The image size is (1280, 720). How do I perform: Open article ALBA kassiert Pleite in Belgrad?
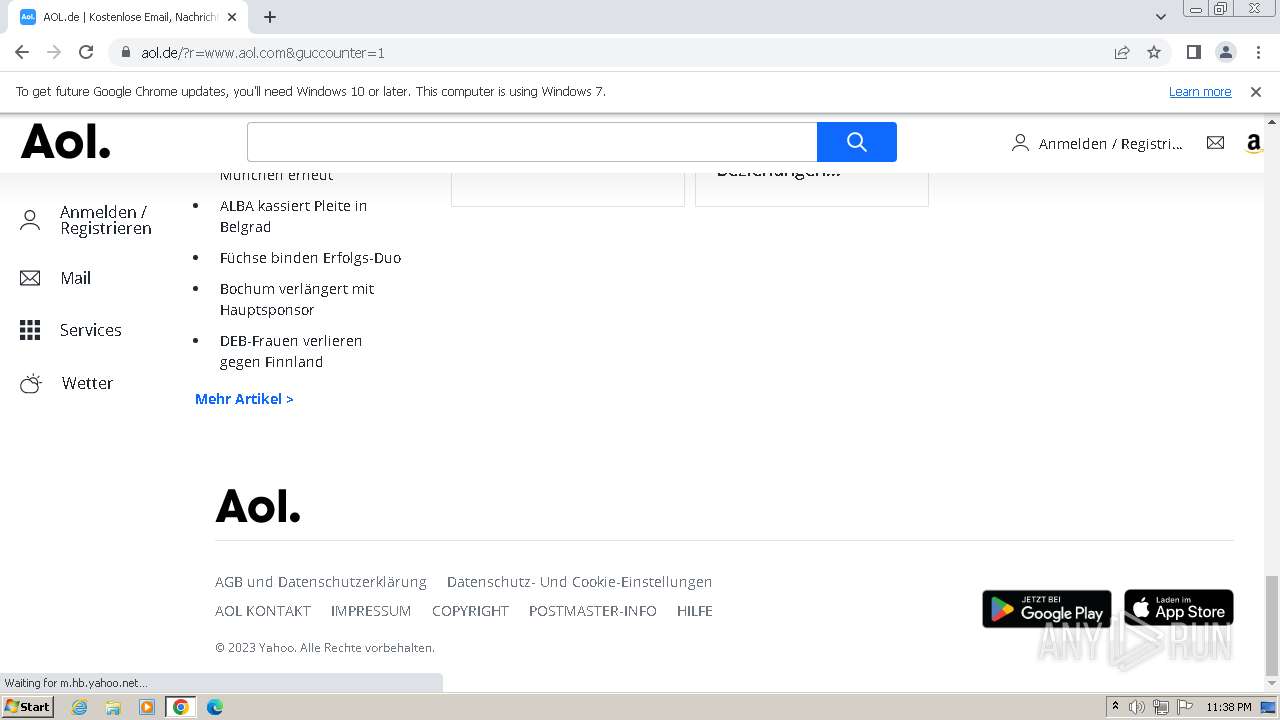(294, 216)
